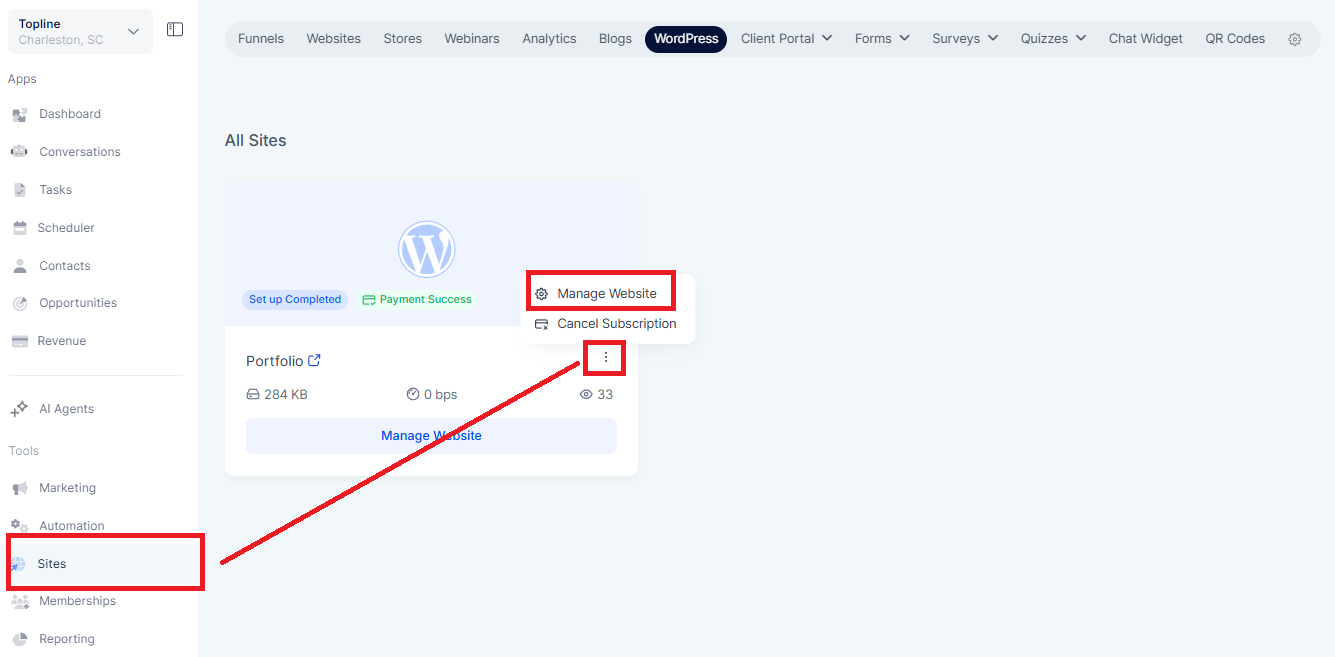
Task: Switch to the Analytics tab
Action: (549, 39)
